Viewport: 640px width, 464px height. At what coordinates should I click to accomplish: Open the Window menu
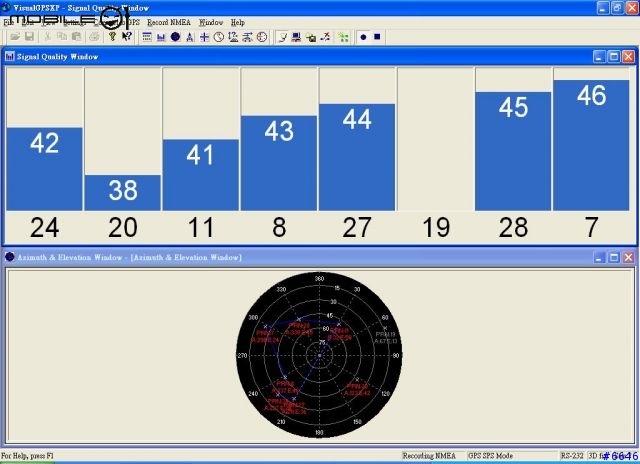click(x=211, y=22)
